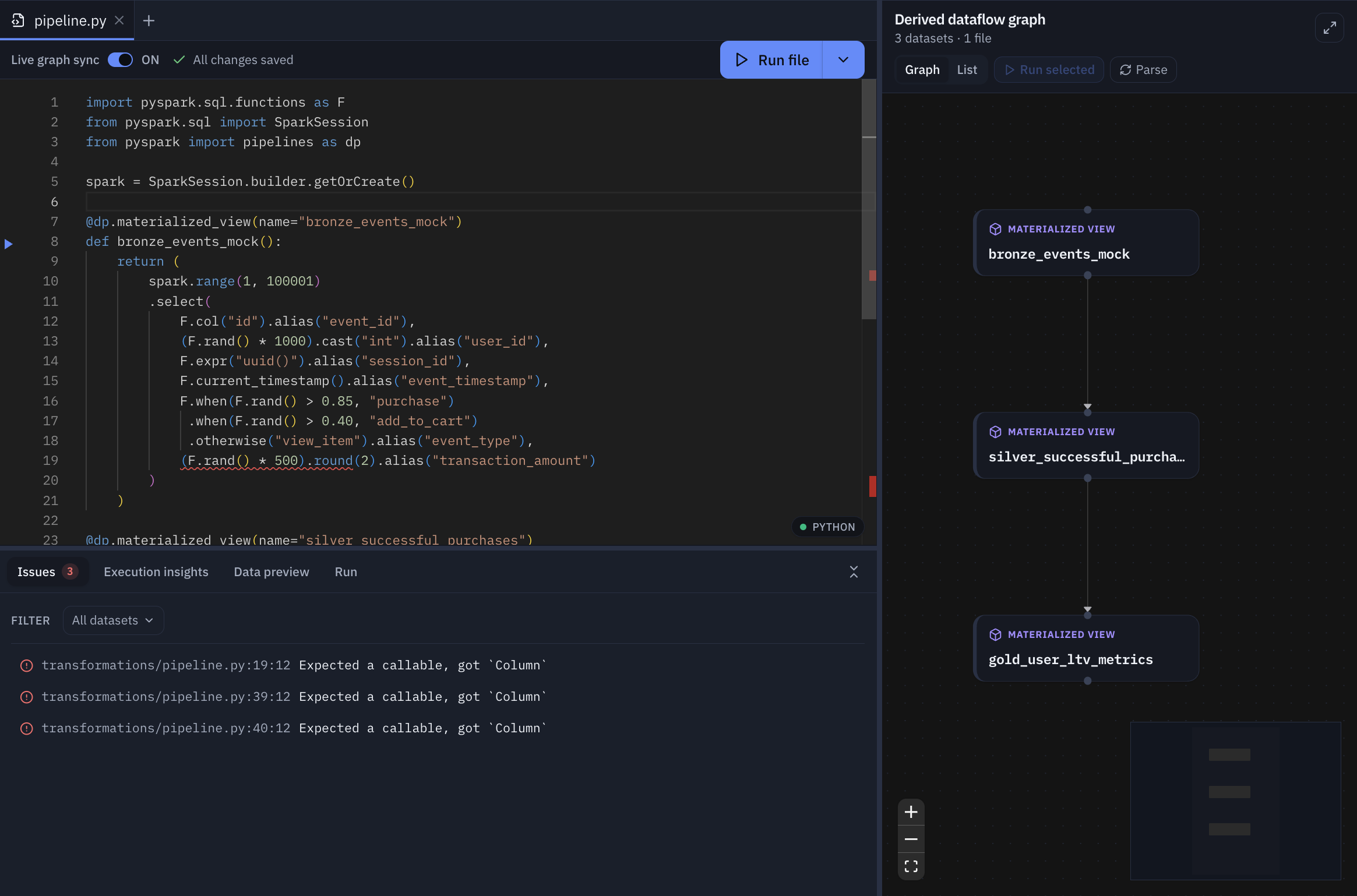Switch to the Graph view tab
Screen dimensions: 1357x896
(922, 70)
